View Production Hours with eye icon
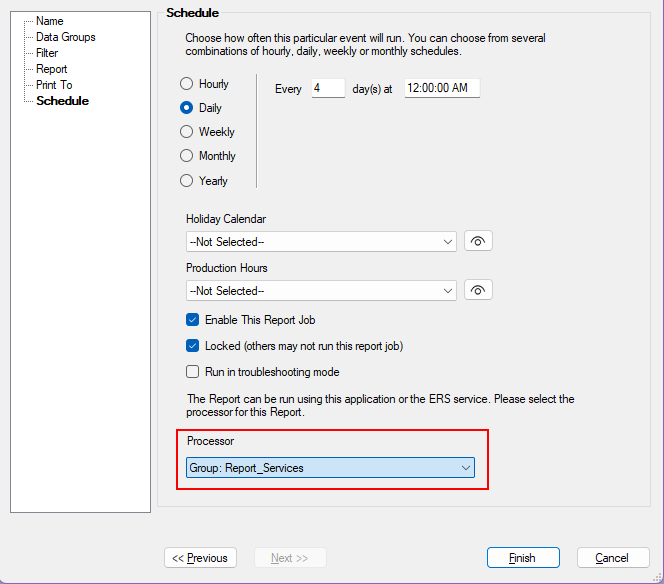The height and width of the screenshot is (584, 664). click(478, 291)
